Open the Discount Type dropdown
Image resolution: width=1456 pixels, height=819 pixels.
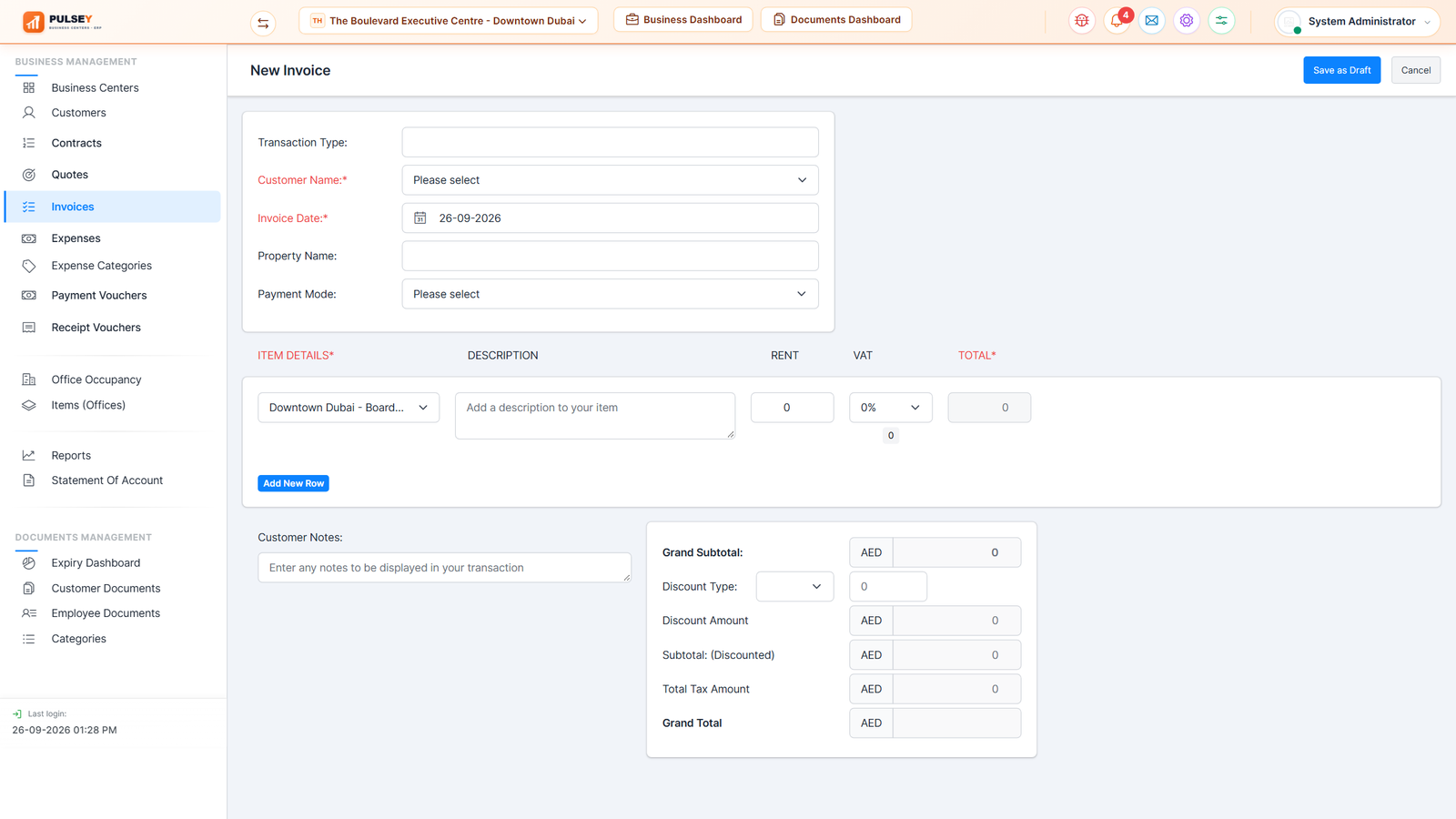point(794,587)
